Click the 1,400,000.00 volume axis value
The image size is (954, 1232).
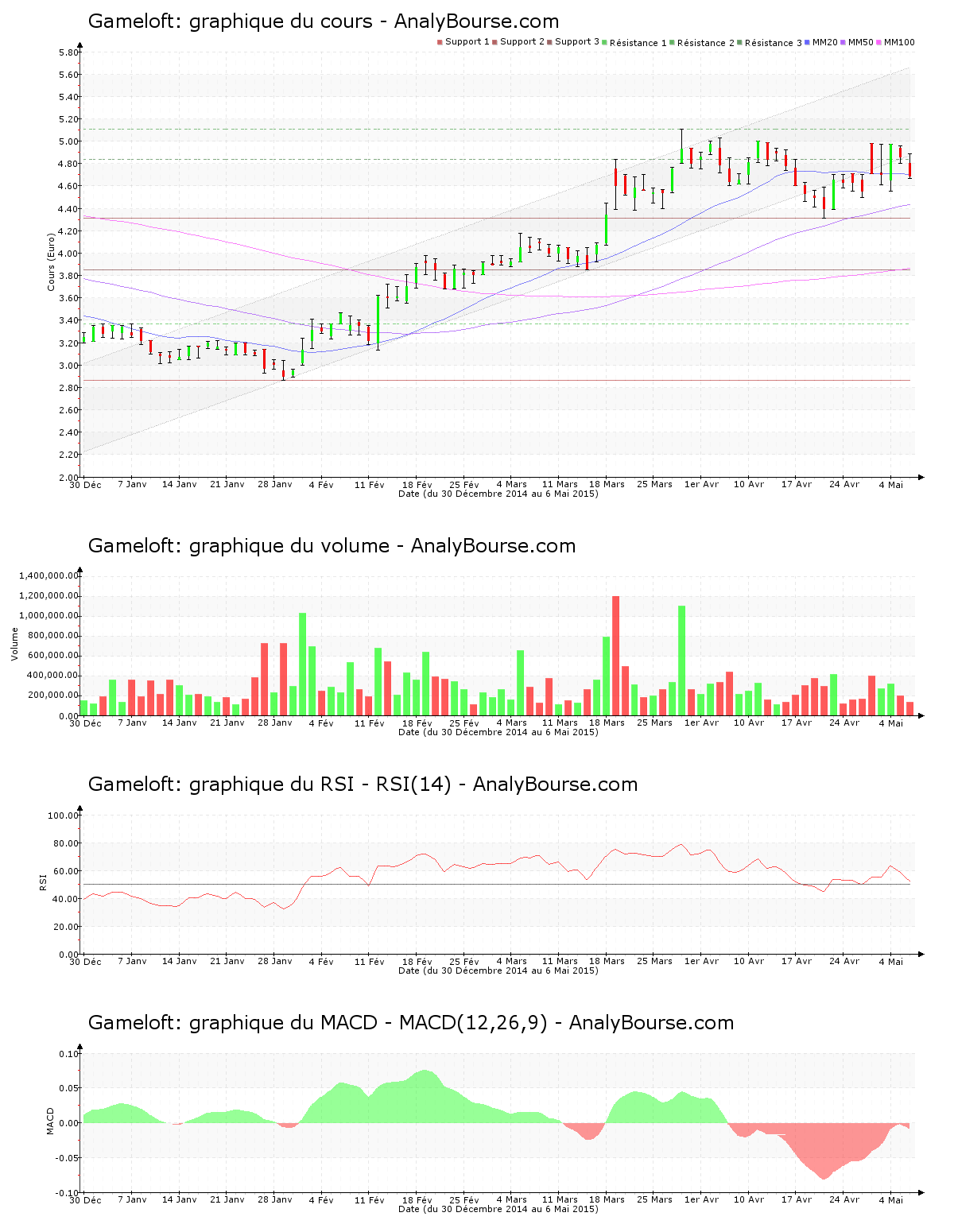click(x=49, y=575)
